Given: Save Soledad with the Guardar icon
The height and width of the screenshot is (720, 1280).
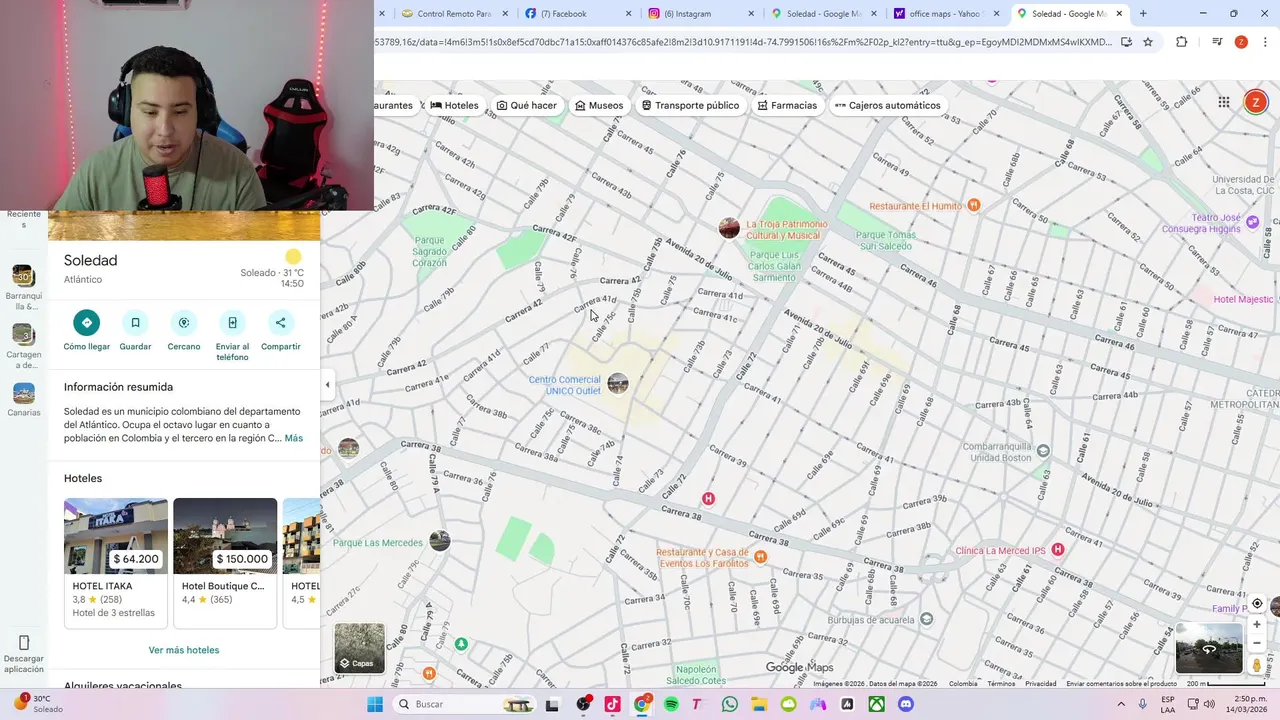Looking at the screenshot, I should click(x=135, y=323).
